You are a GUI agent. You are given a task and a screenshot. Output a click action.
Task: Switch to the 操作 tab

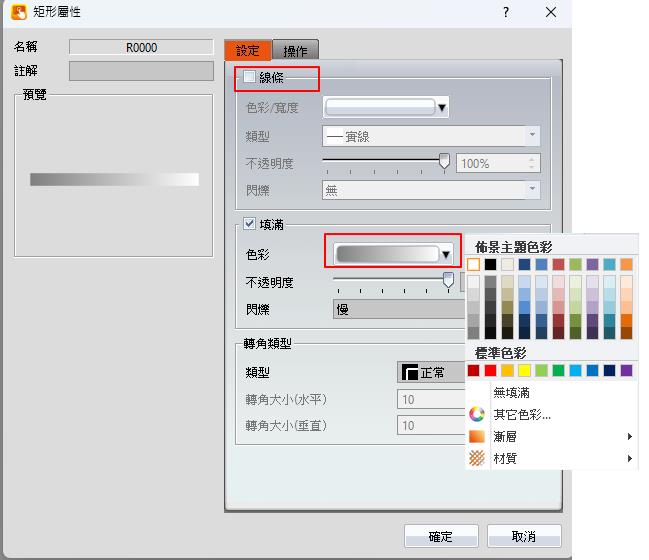pos(295,51)
